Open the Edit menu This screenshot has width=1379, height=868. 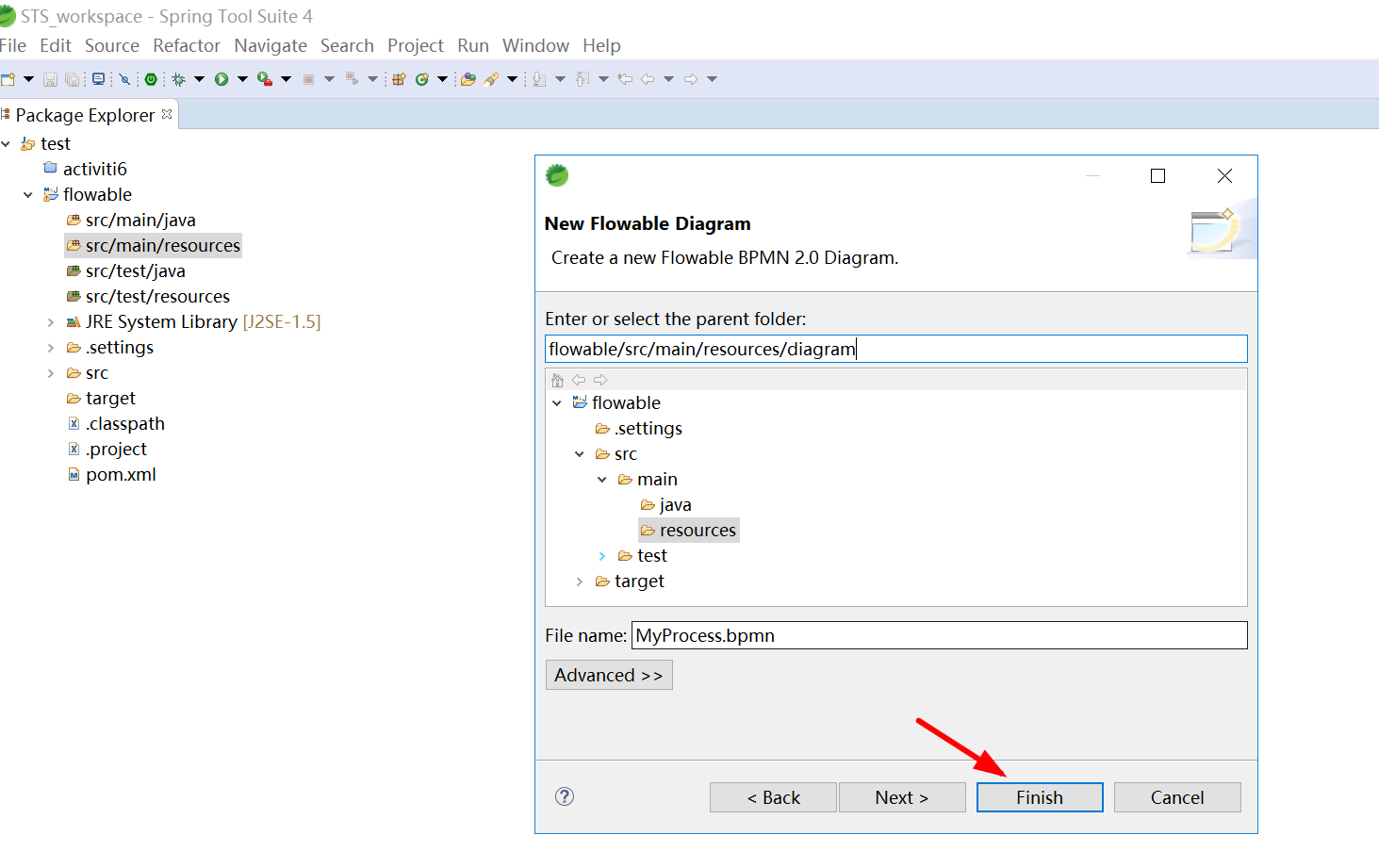(x=56, y=45)
